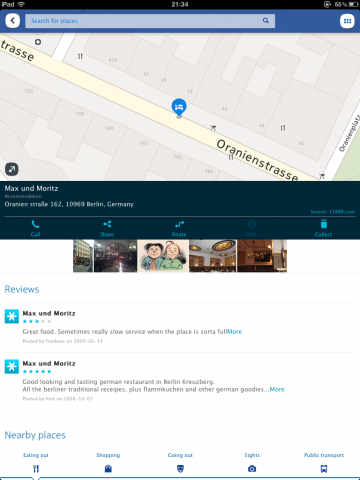Tap the Wi-Fi icon in status bar
This screenshot has width=360, height=480.
coord(21,4)
